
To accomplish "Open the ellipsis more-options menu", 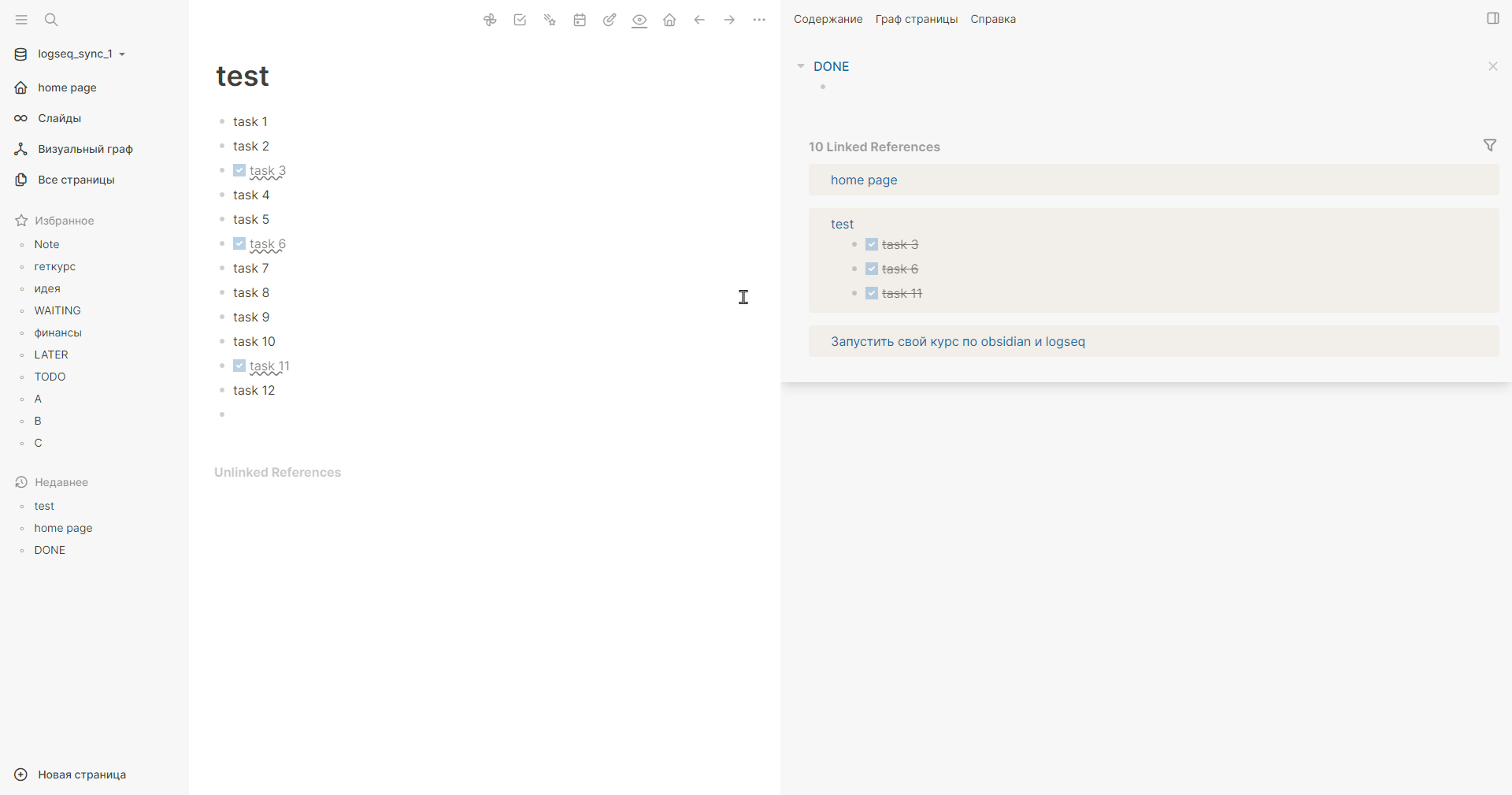I will pos(759,20).
